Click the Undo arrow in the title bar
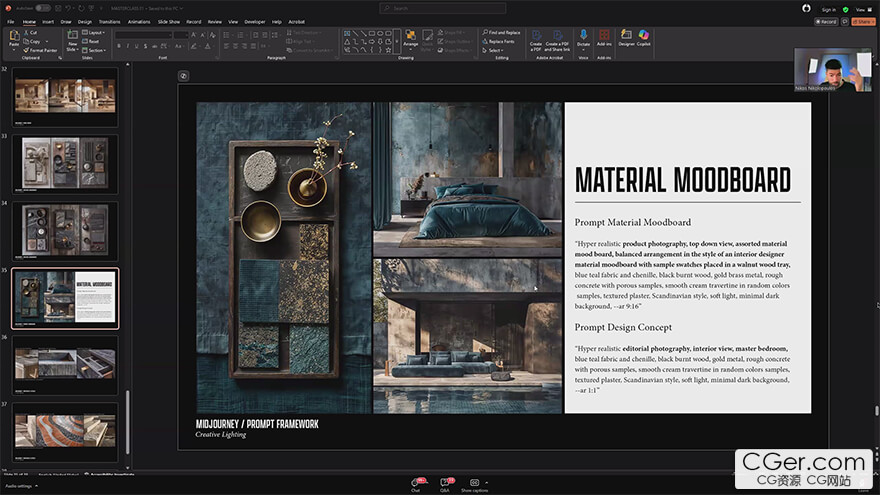880x495 pixels. [x=68, y=8]
